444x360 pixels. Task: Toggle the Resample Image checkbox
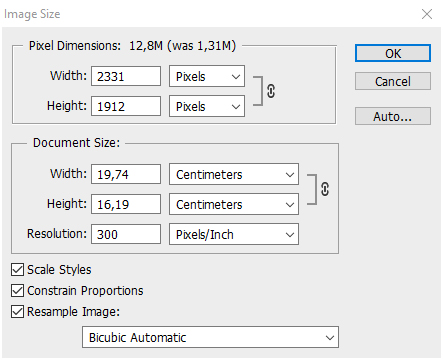click(x=17, y=312)
